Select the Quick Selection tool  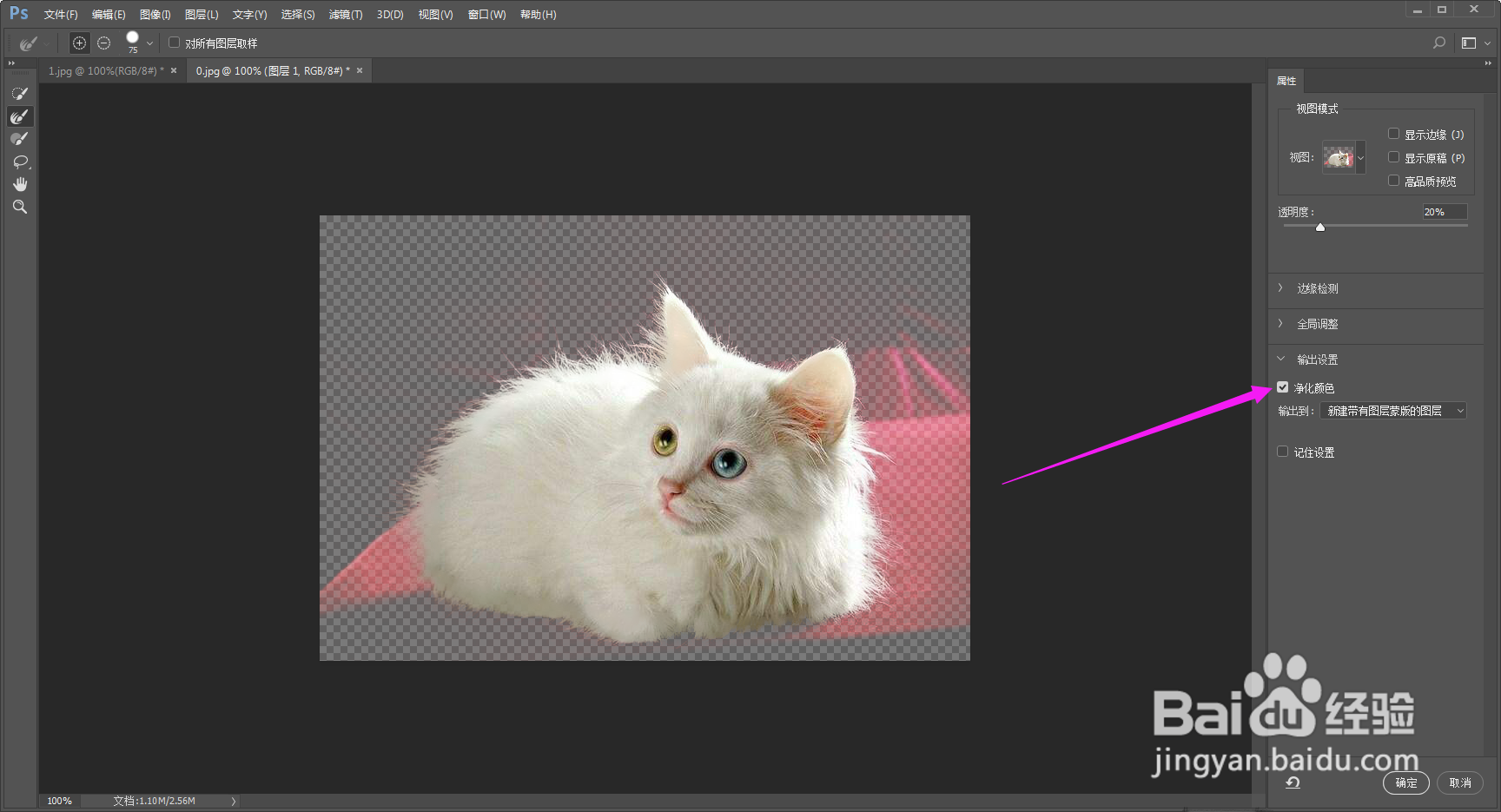click(19, 94)
